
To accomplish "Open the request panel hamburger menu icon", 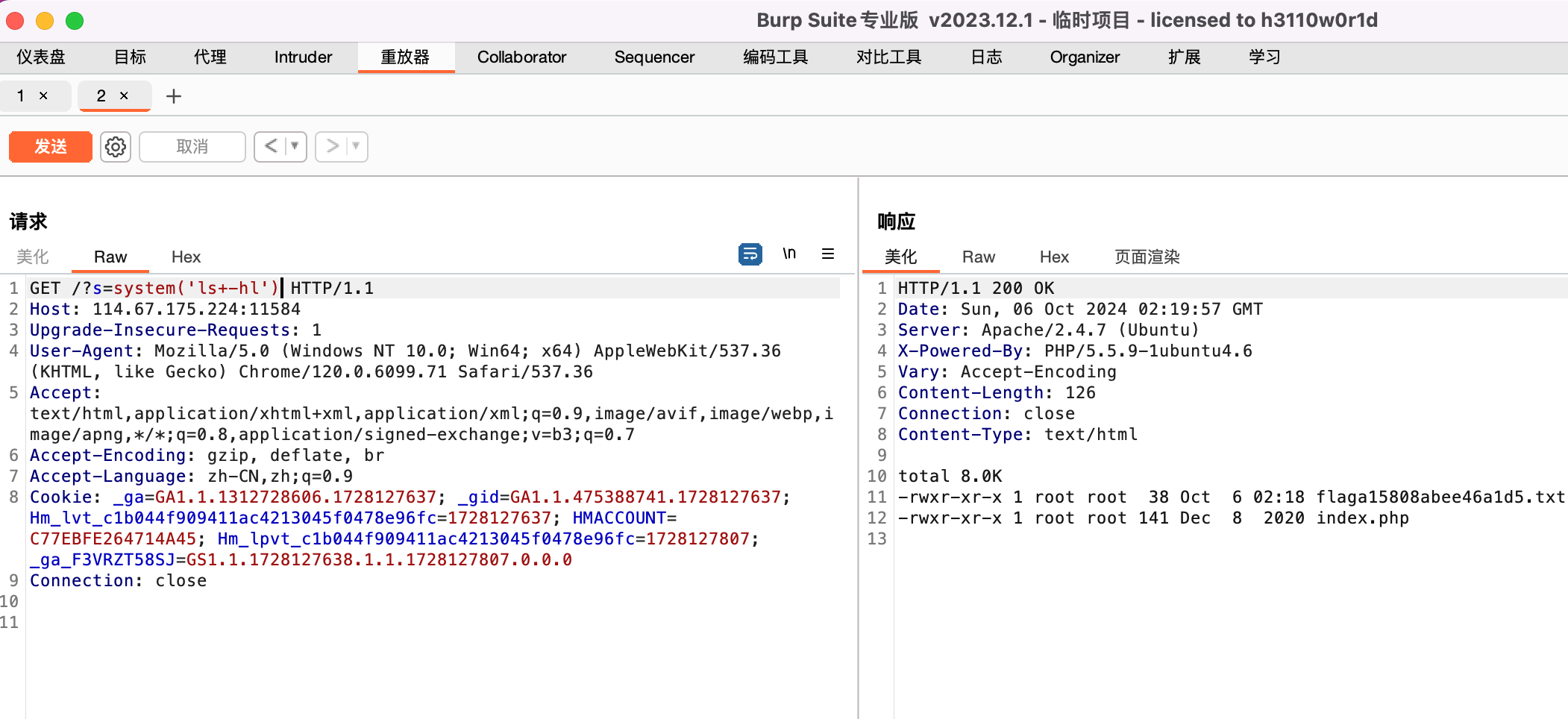I will tap(827, 254).
